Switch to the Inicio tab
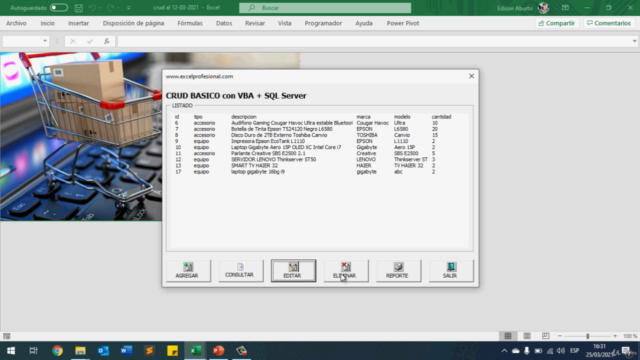640x360 pixels. point(47,23)
